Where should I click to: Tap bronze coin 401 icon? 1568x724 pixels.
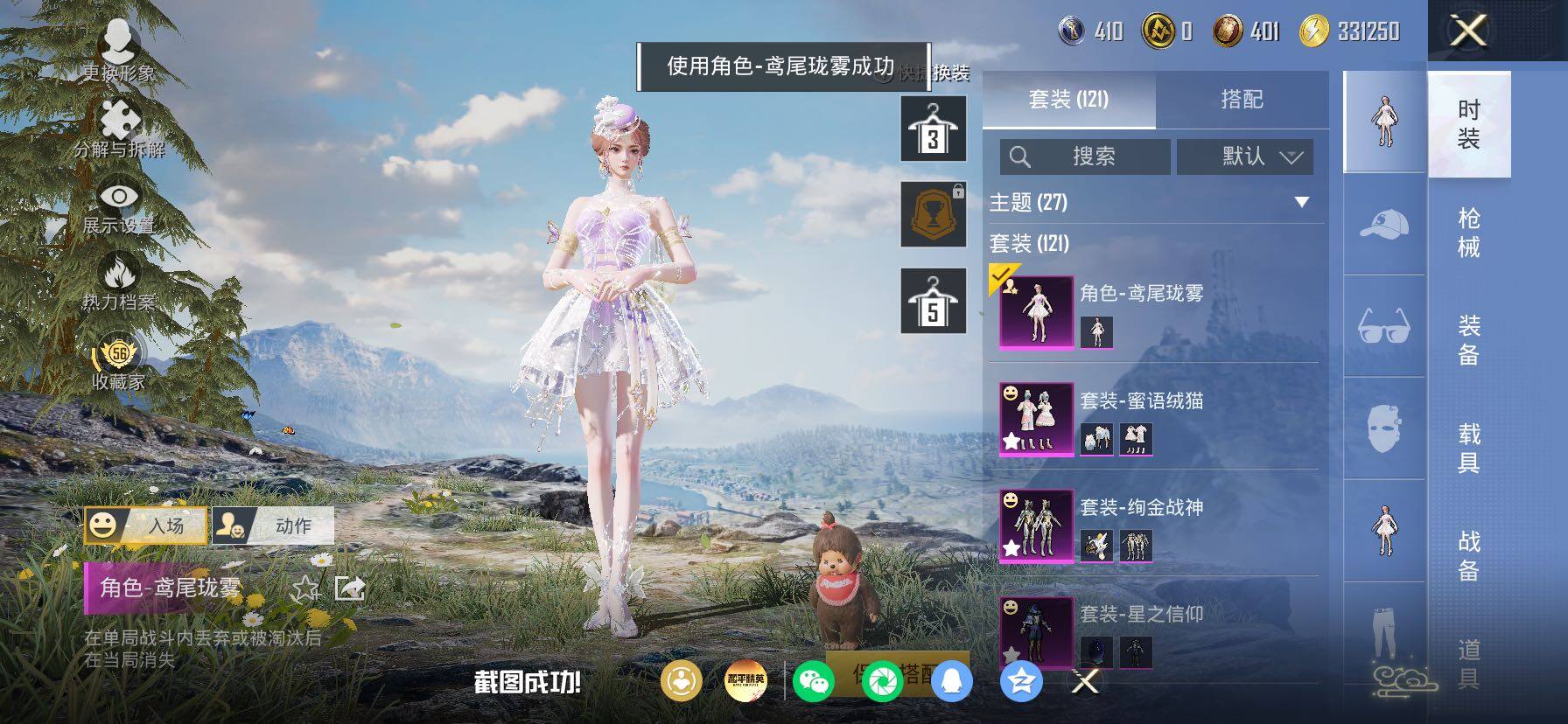point(1228,31)
